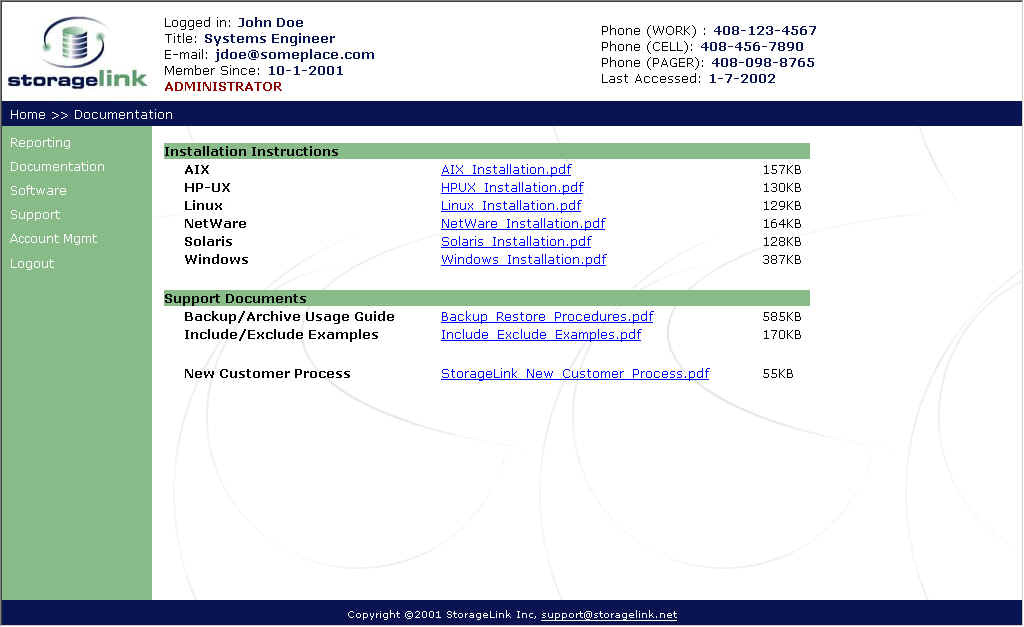Click the jdoe@someplace.com e-mail address

point(295,55)
